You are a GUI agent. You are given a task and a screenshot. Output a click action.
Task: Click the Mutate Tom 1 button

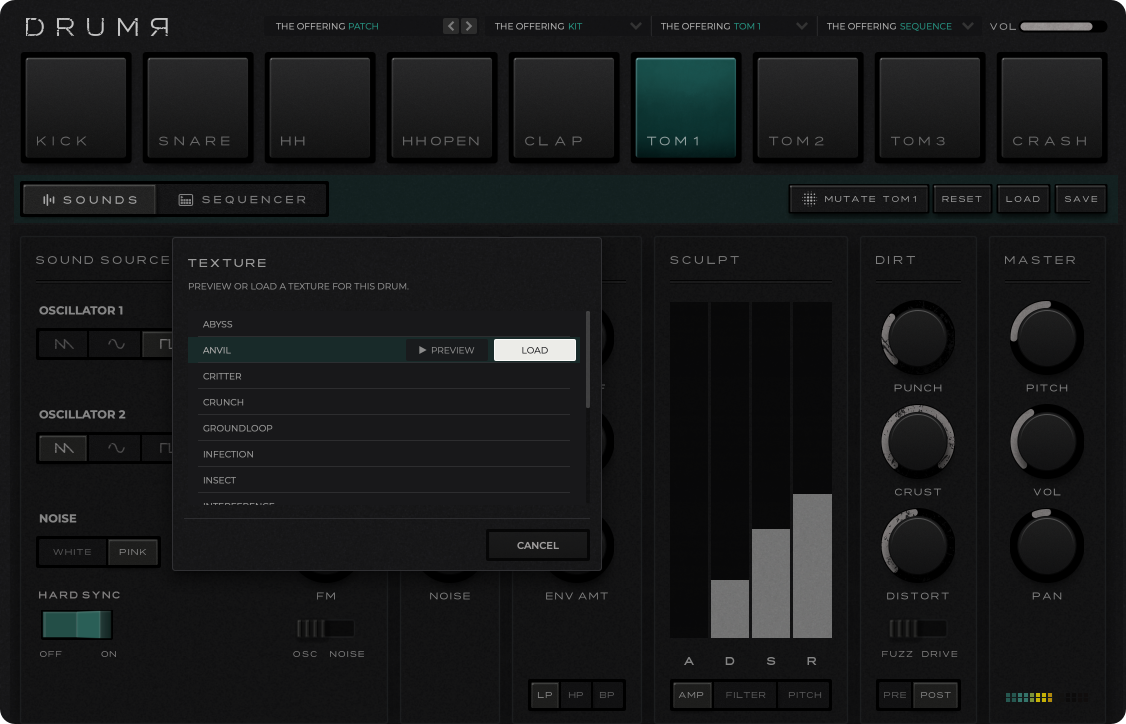859,199
